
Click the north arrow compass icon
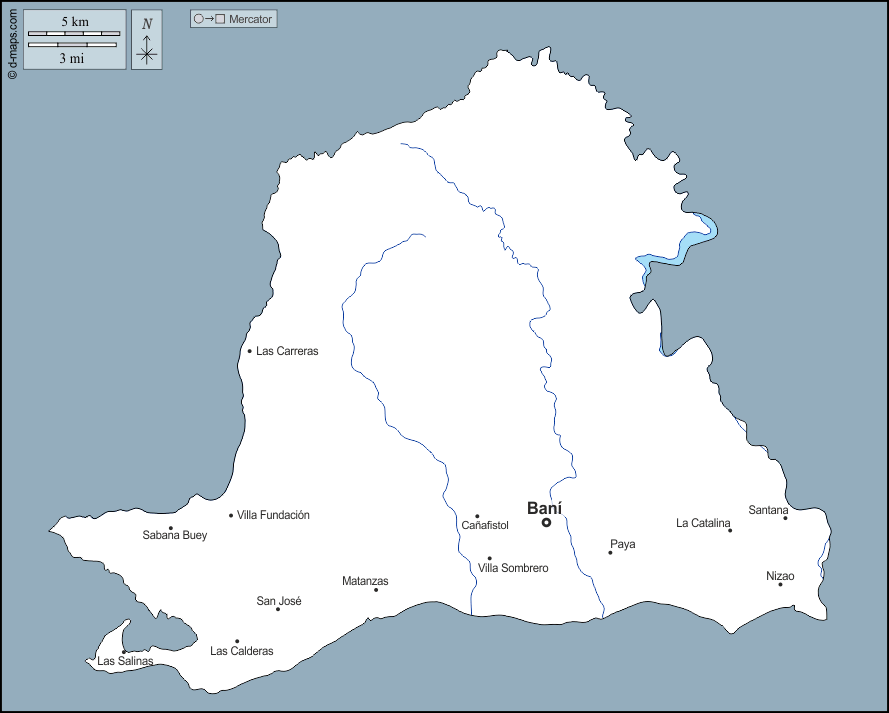tap(147, 40)
